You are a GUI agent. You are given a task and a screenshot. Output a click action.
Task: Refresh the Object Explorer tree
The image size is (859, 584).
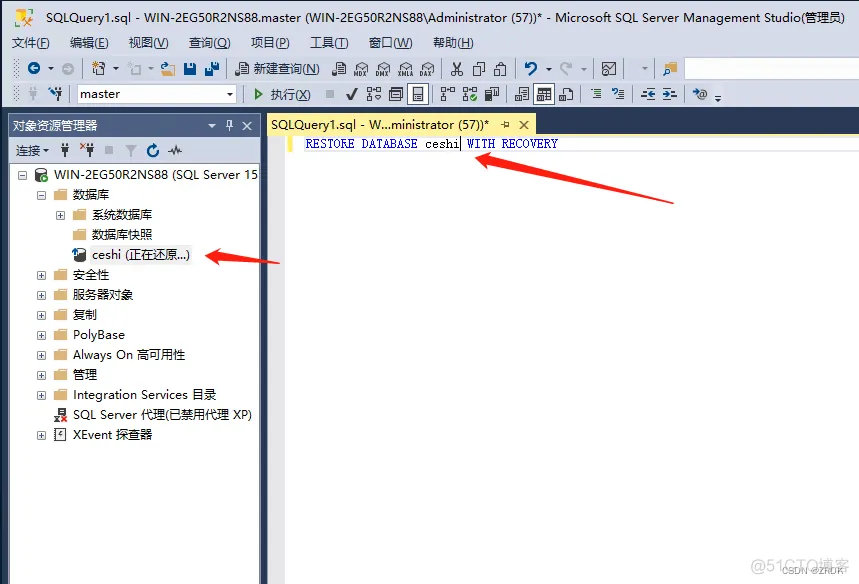(x=153, y=150)
